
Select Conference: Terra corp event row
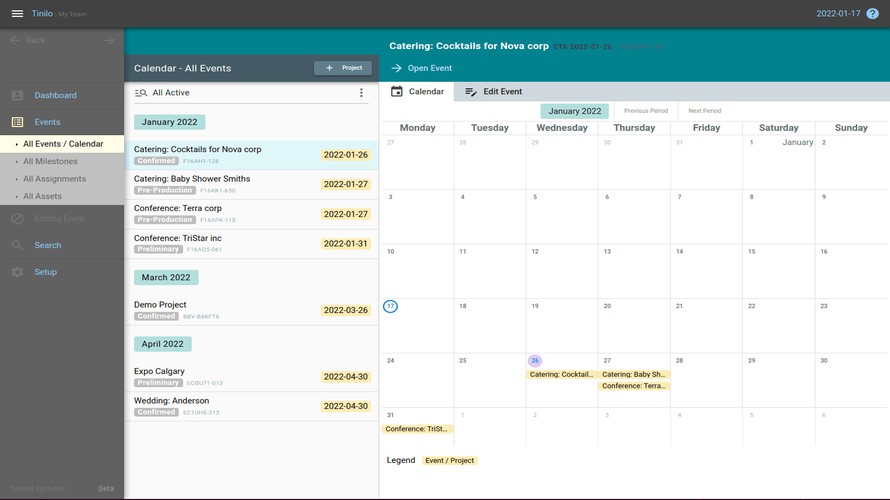pos(251,214)
